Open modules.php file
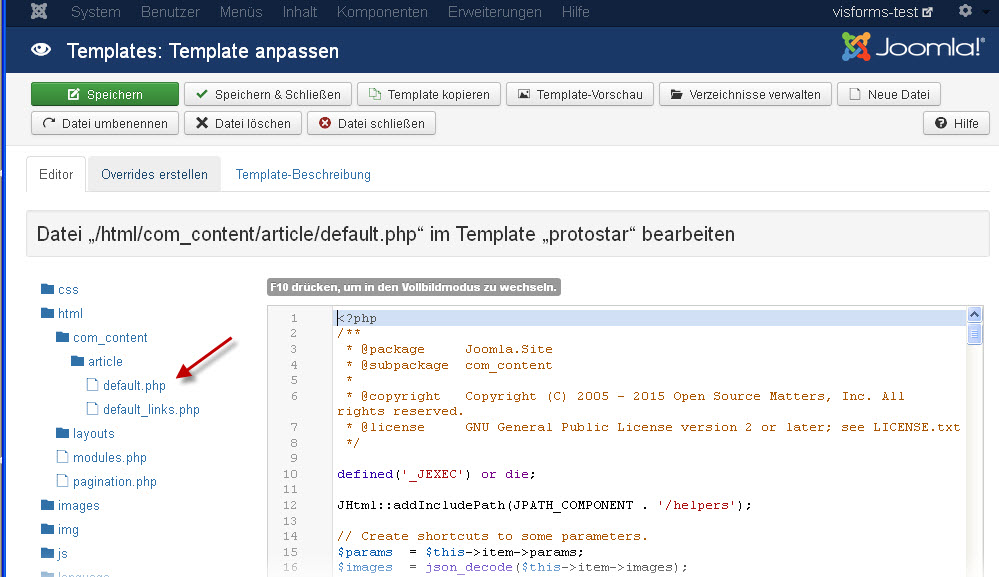999x577 pixels. pyautogui.click(x=110, y=457)
